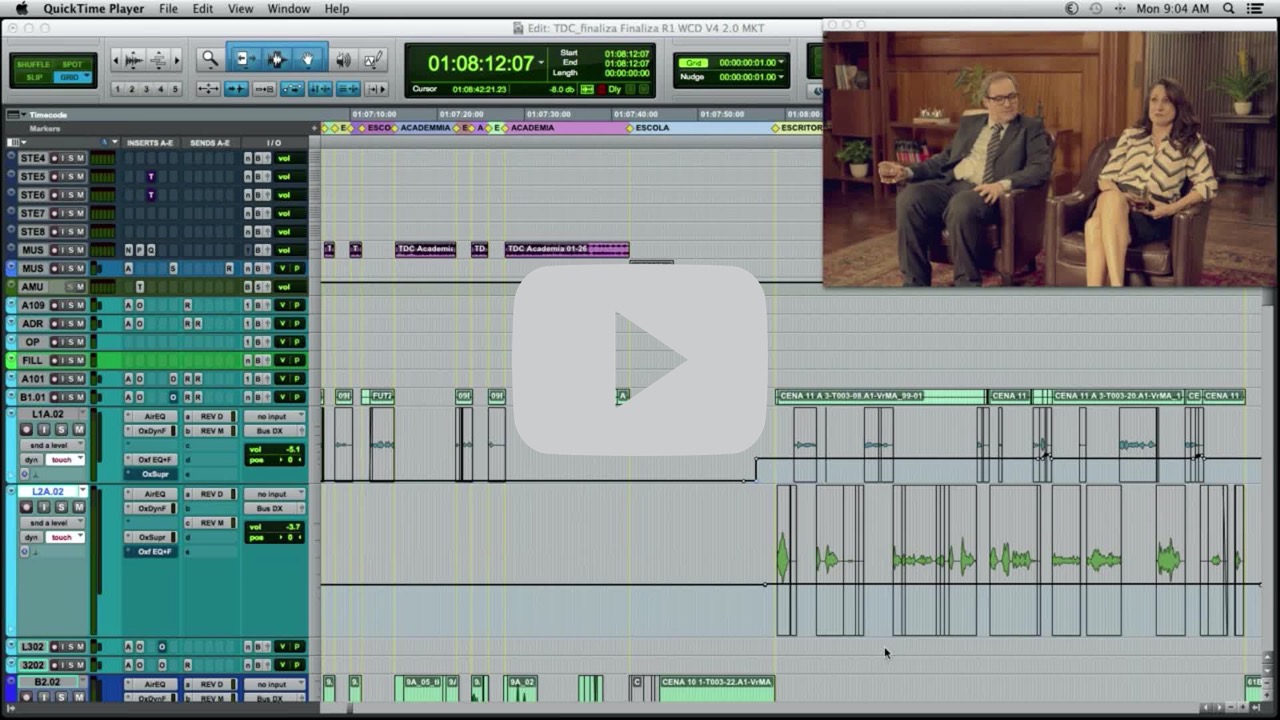This screenshot has width=1280, height=720.
Task: Open Notification Center list icon
Action: point(1255,9)
